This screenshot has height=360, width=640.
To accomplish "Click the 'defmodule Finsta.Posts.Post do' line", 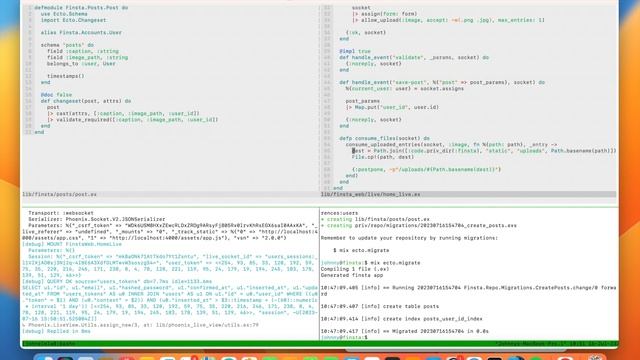I will (x=81, y=8).
